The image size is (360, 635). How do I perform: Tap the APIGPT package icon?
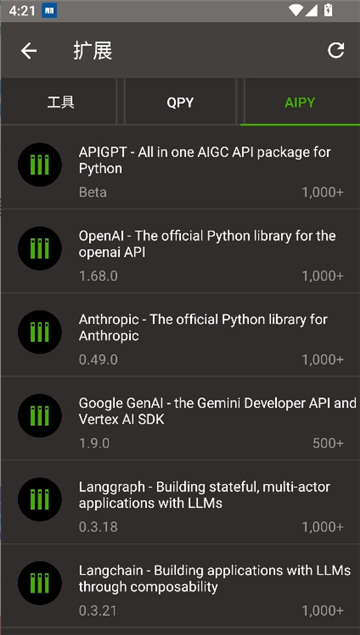[x=40, y=165]
